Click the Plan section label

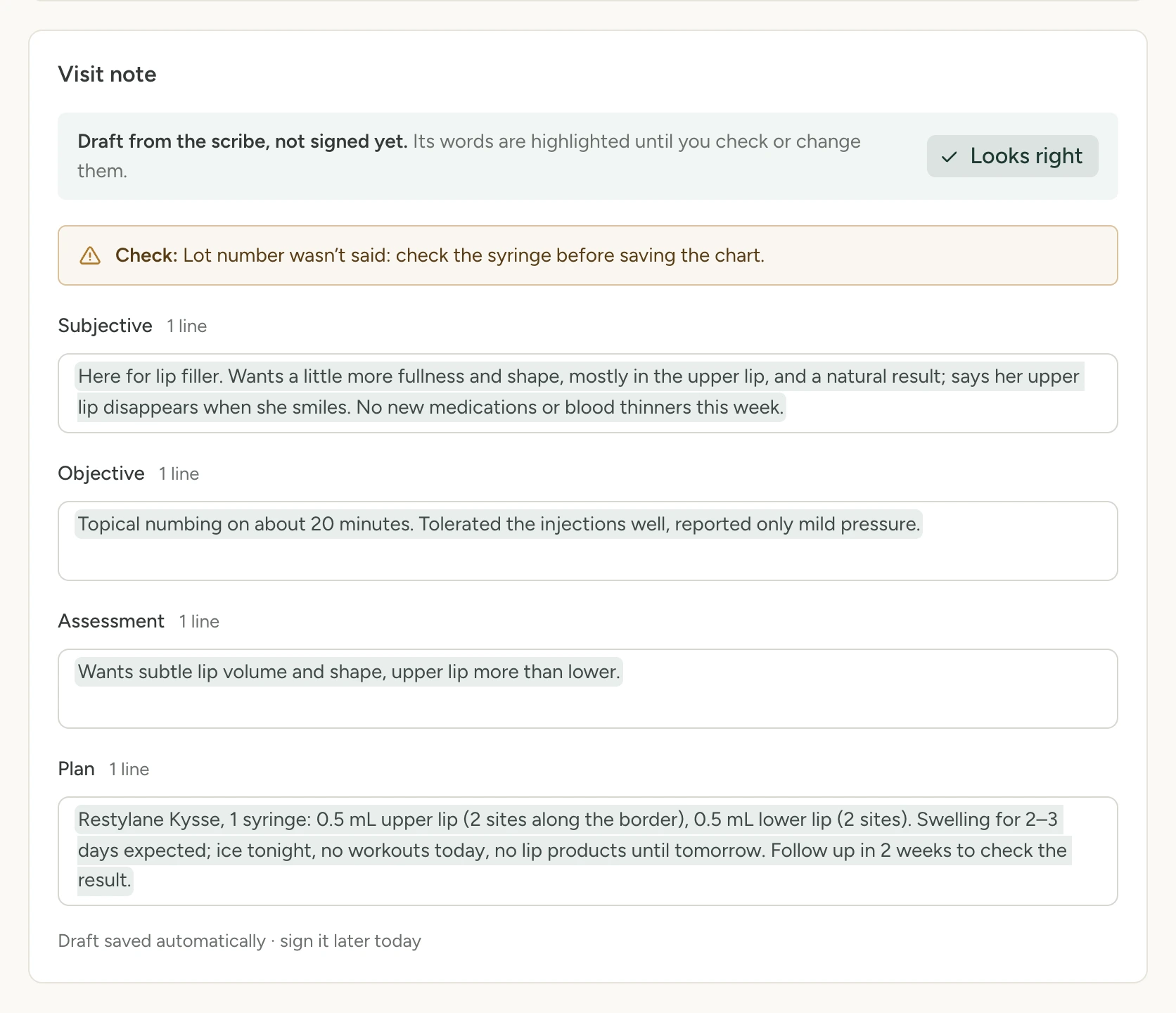[77, 769]
